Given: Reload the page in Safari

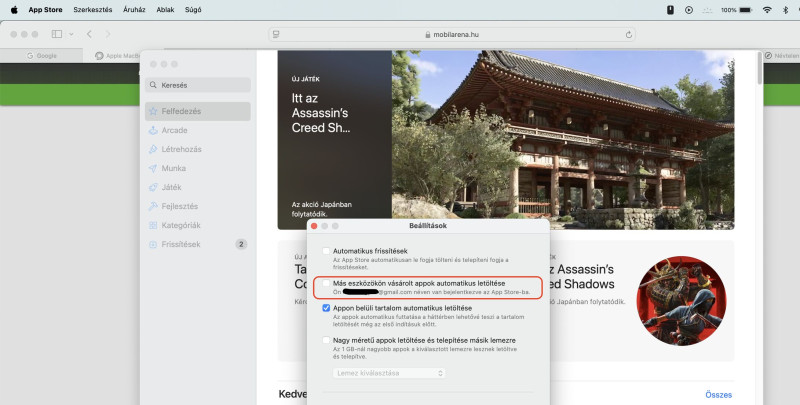Looking at the screenshot, I should coord(629,35).
